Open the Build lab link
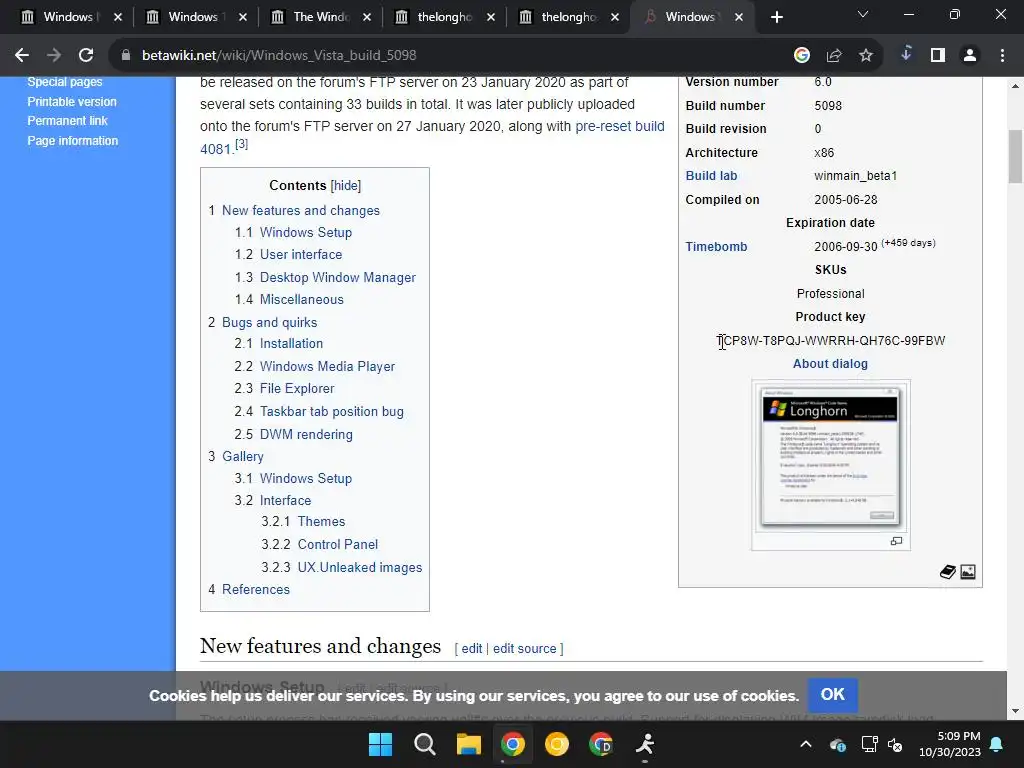 pos(711,176)
